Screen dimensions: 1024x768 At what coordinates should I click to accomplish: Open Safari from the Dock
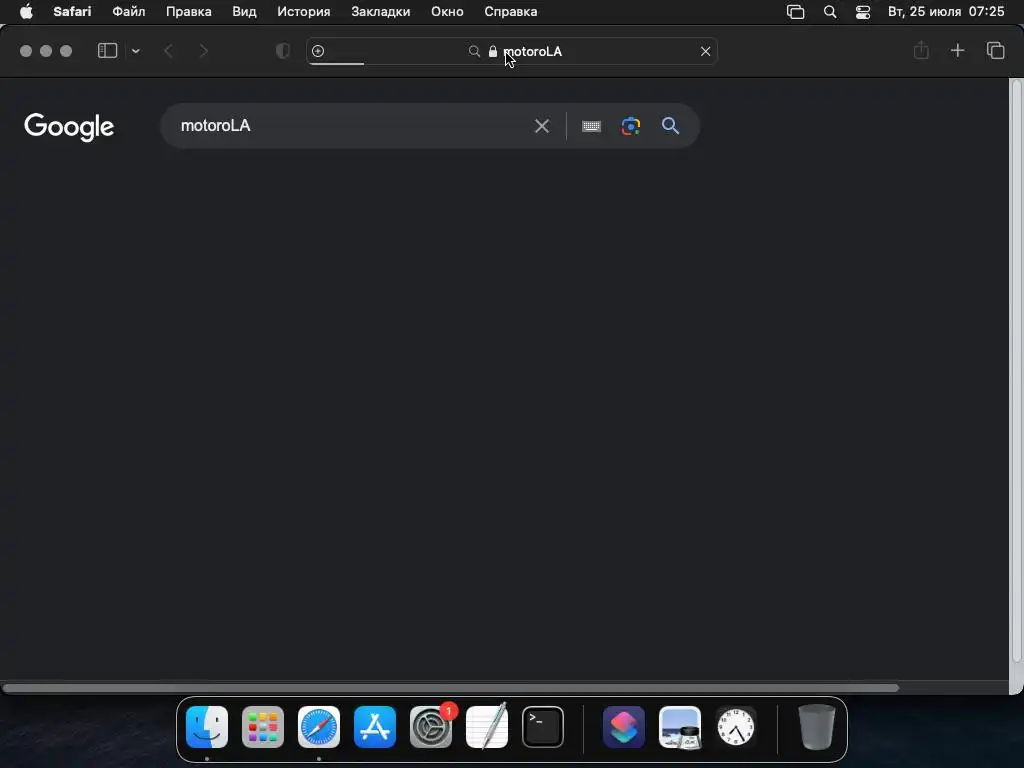coord(319,727)
